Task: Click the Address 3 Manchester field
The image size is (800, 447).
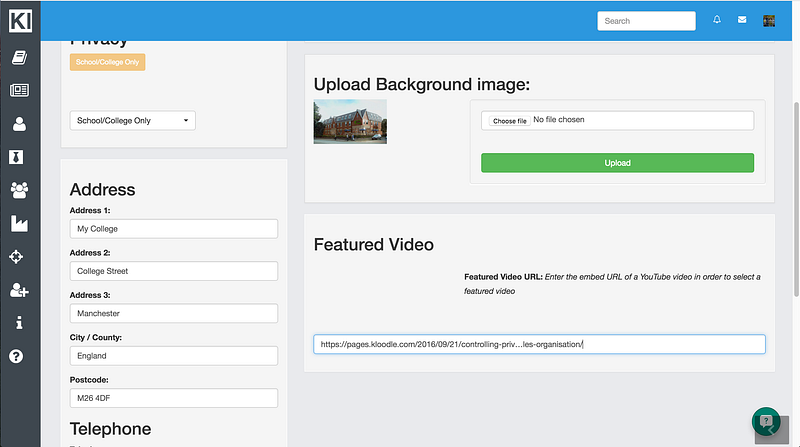Action: [x=174, y=313]
